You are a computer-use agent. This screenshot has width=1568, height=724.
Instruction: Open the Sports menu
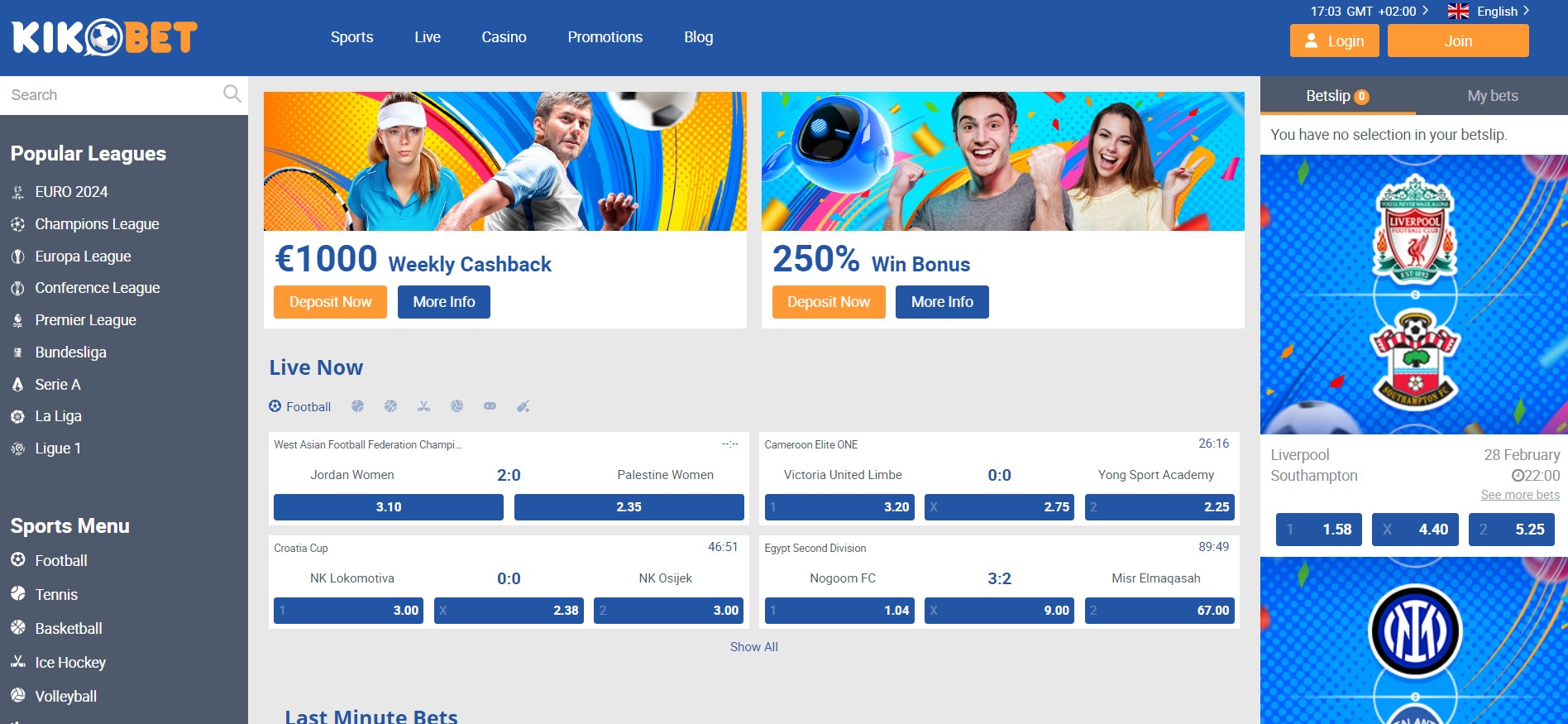351,37
